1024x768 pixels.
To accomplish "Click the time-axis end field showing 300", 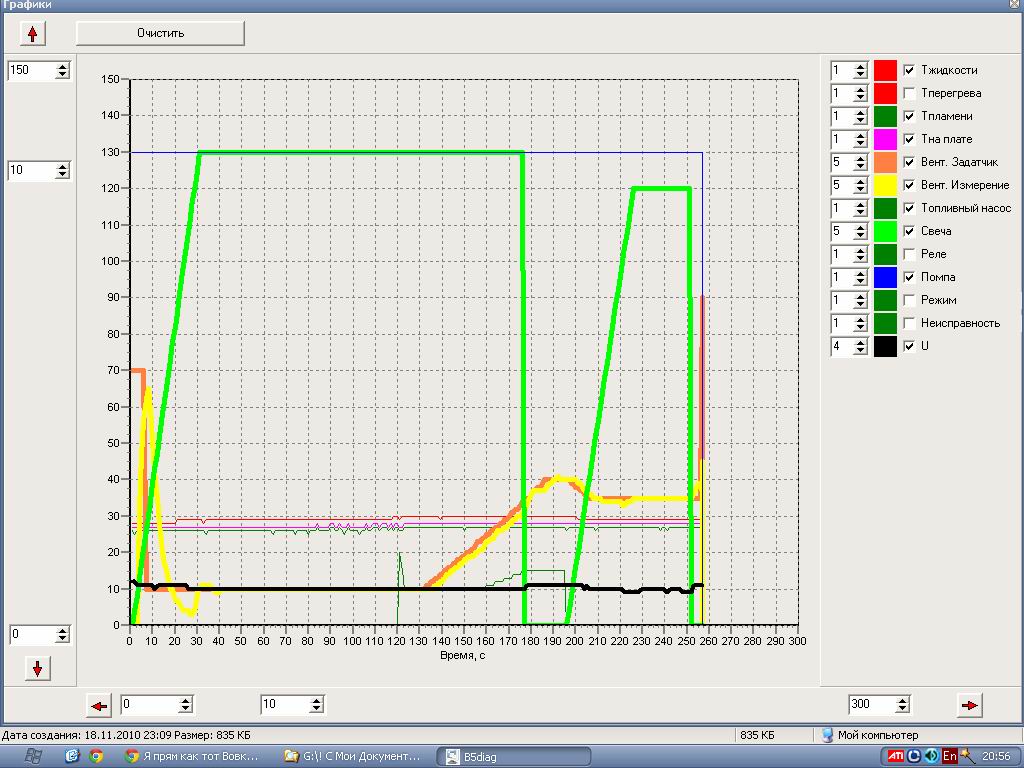I will 879,705.
